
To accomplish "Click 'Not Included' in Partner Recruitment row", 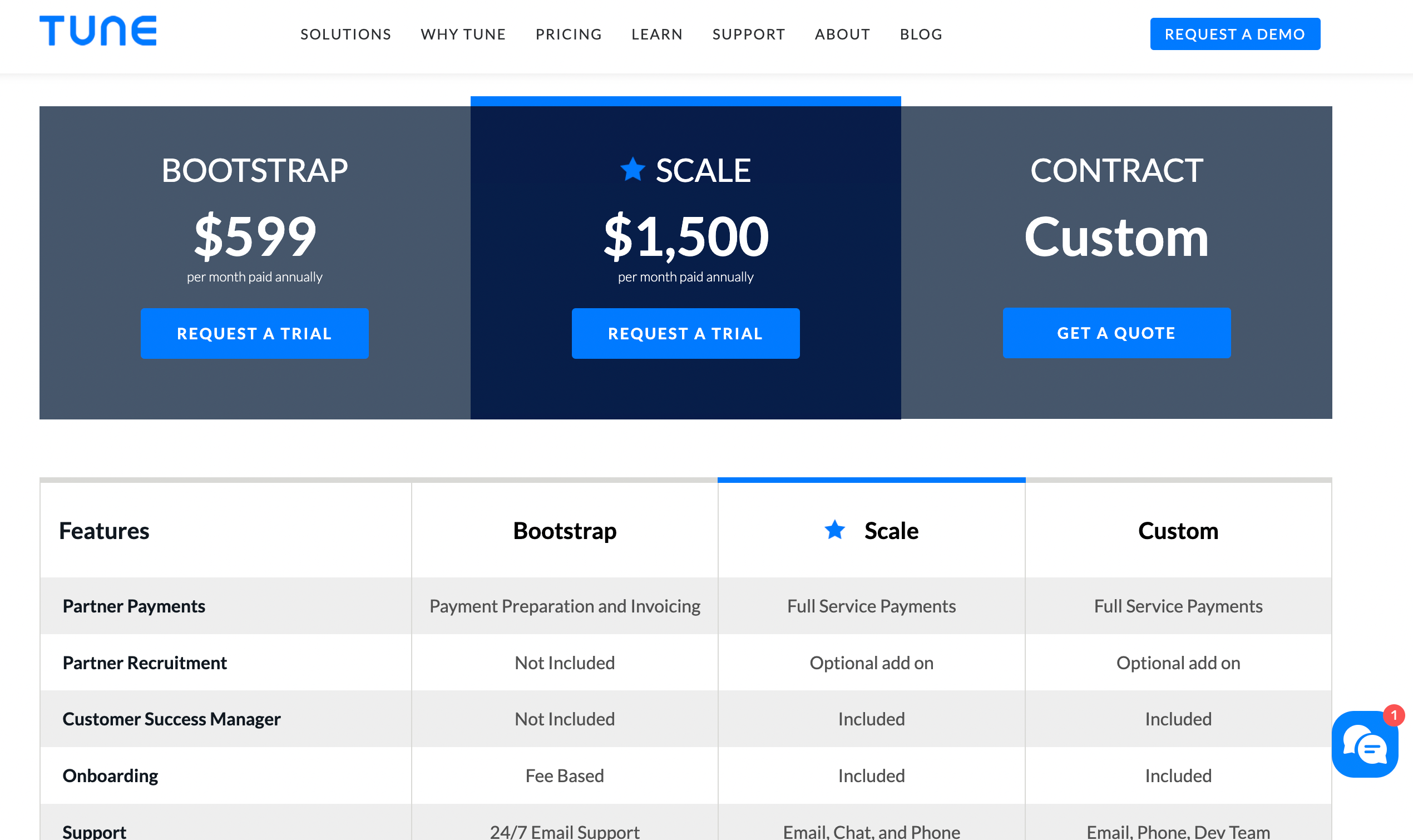I will pyautogui.click(x=565, y=663).
